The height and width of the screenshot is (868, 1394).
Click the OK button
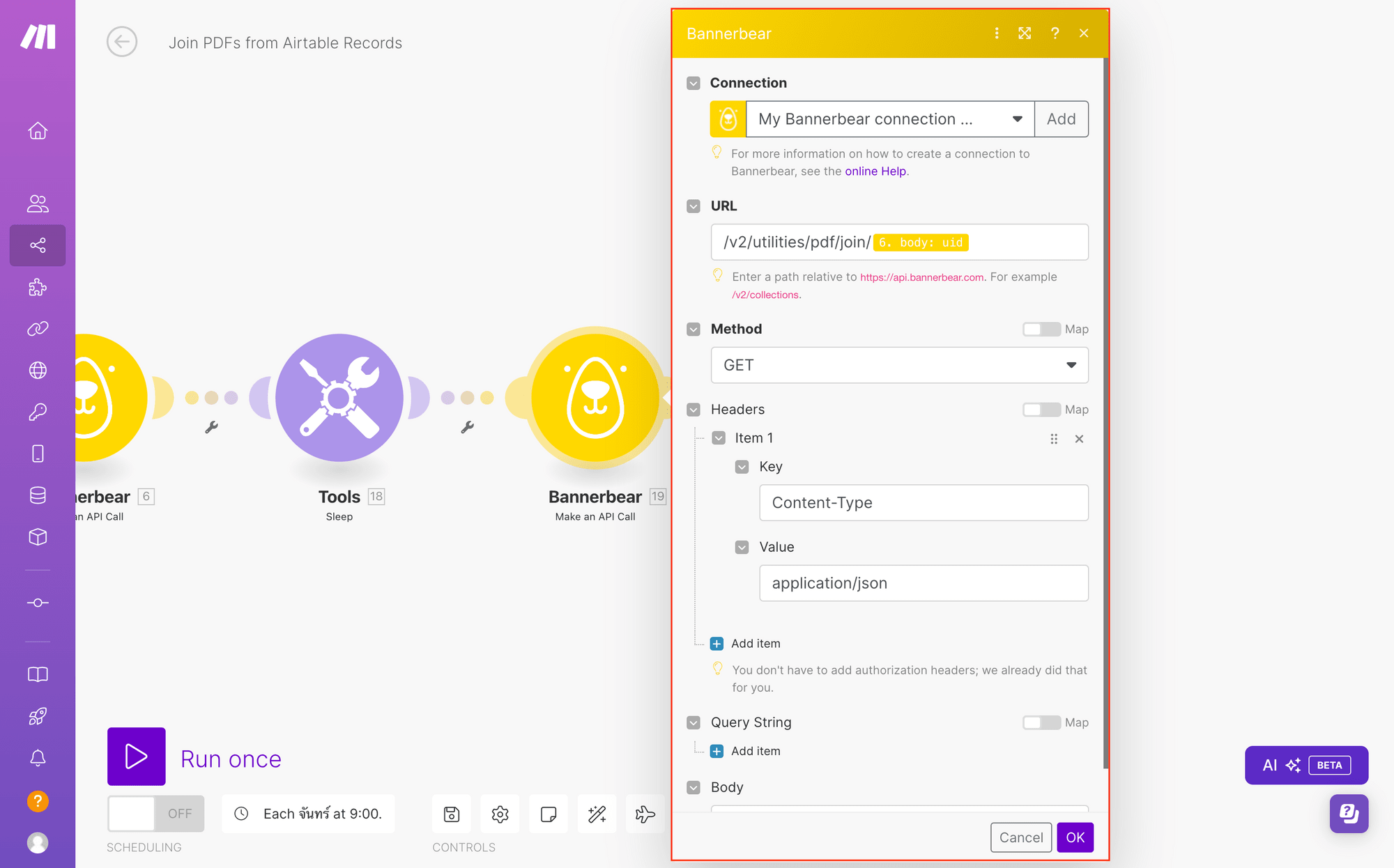coord(1075,837)
